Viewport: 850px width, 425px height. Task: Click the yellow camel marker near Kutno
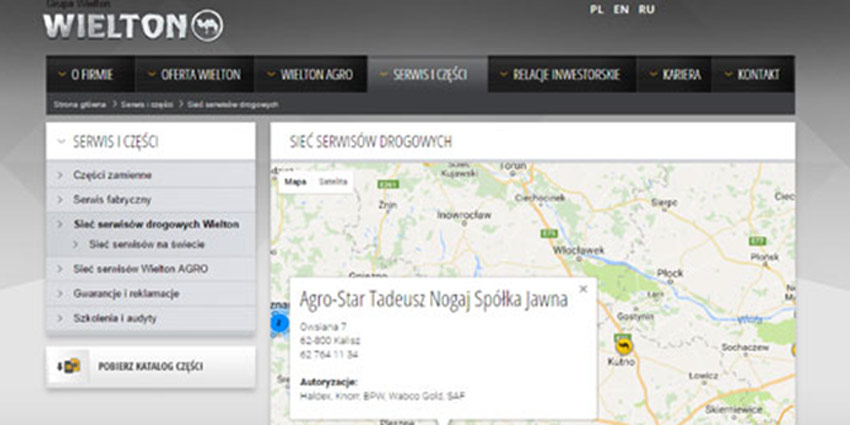coord(624,346)
